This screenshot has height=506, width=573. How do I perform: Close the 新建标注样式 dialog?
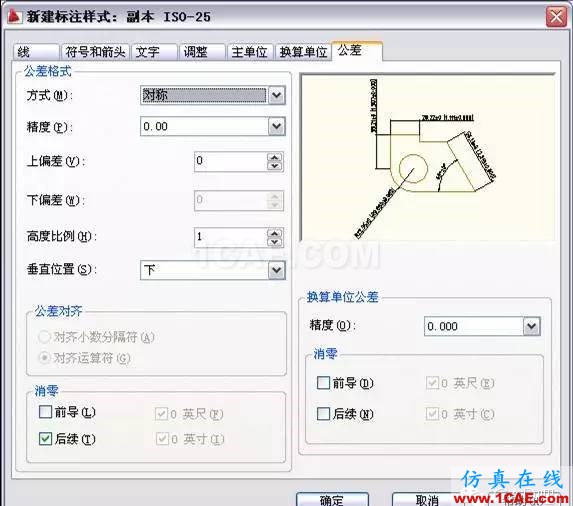pos(556,17)
